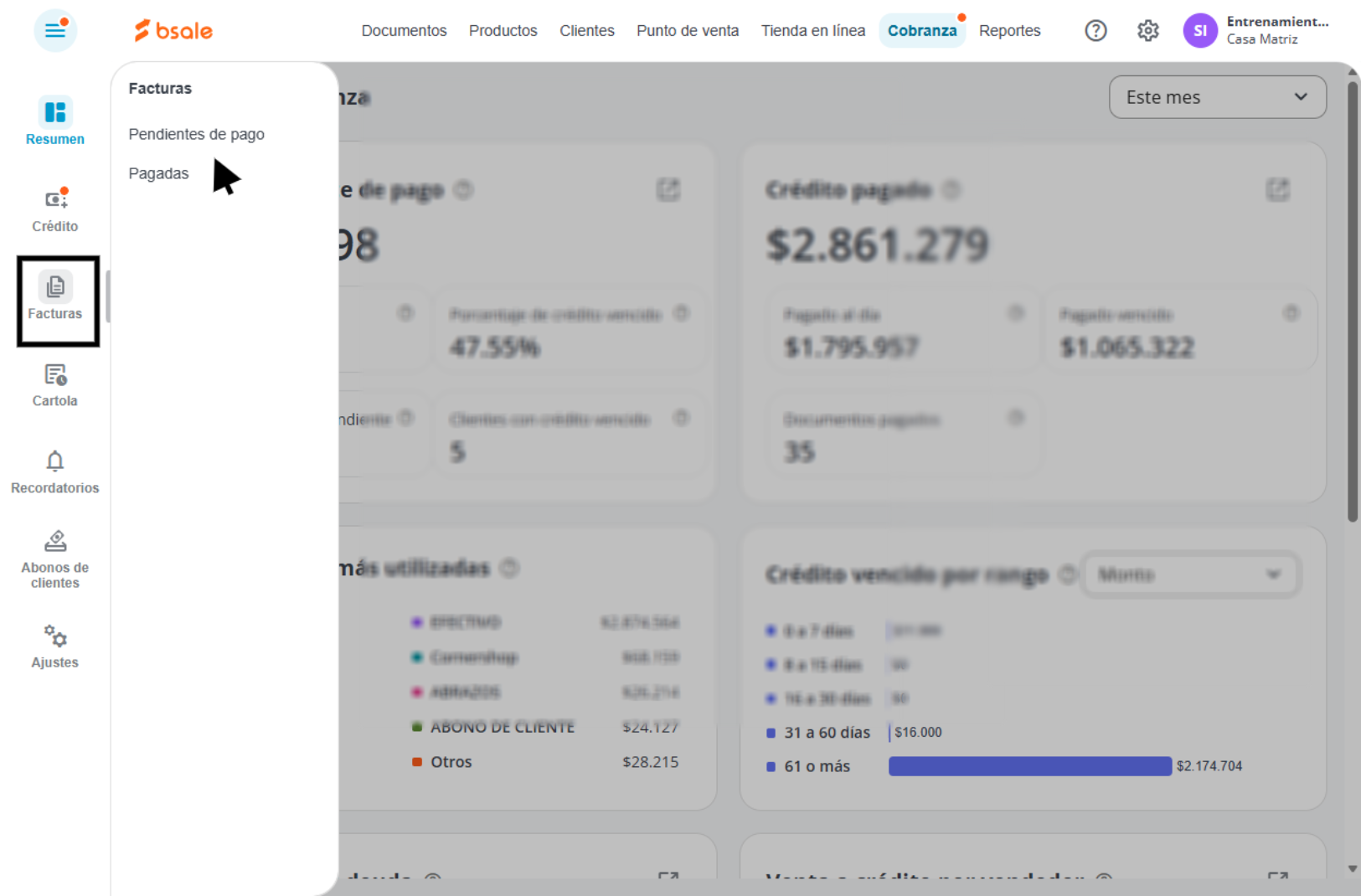Open the help question mark icon
Viewport: 1361px width, 896px height.
1096,31
